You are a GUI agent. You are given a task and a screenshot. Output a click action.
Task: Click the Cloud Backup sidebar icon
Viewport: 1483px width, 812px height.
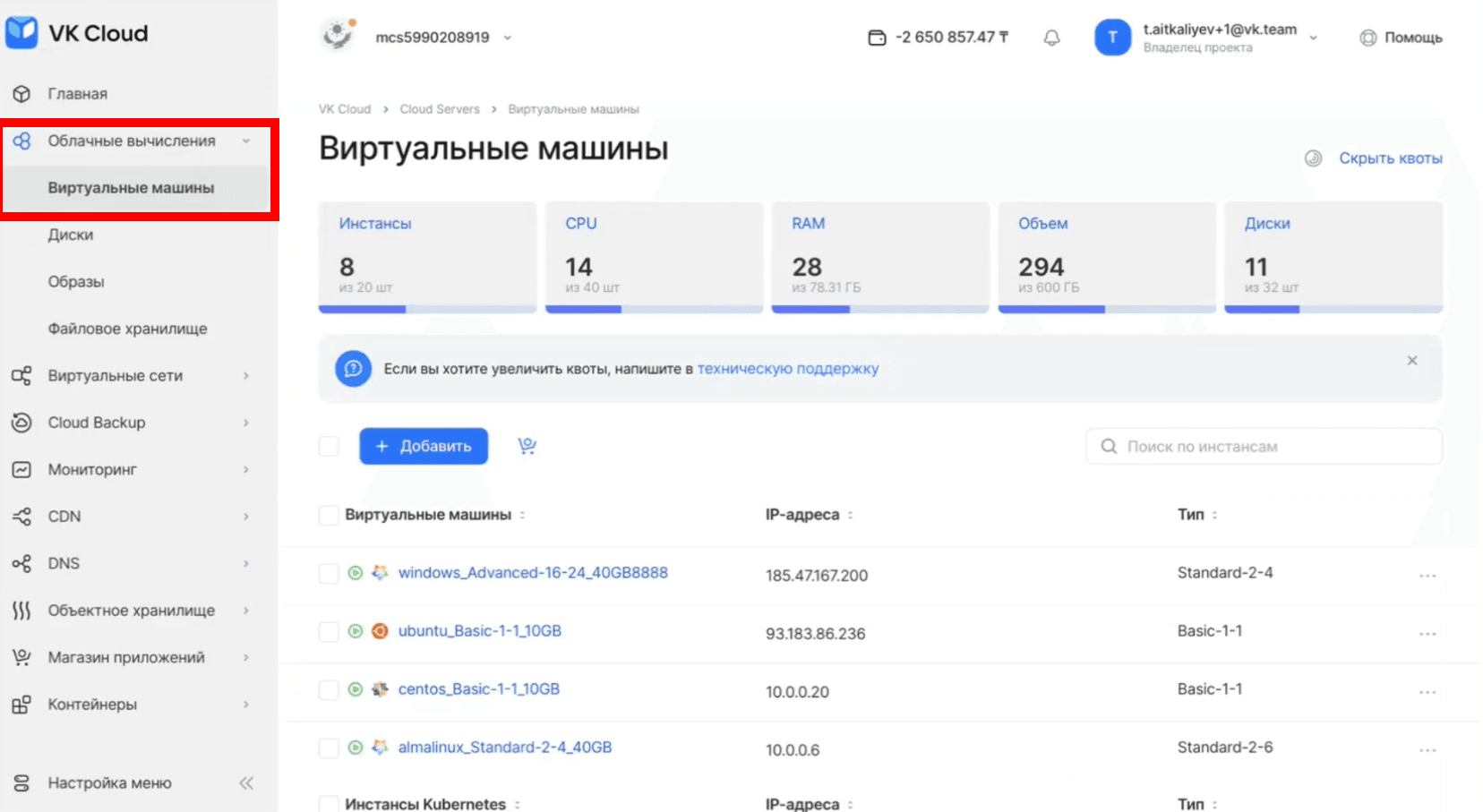(21, 423)
